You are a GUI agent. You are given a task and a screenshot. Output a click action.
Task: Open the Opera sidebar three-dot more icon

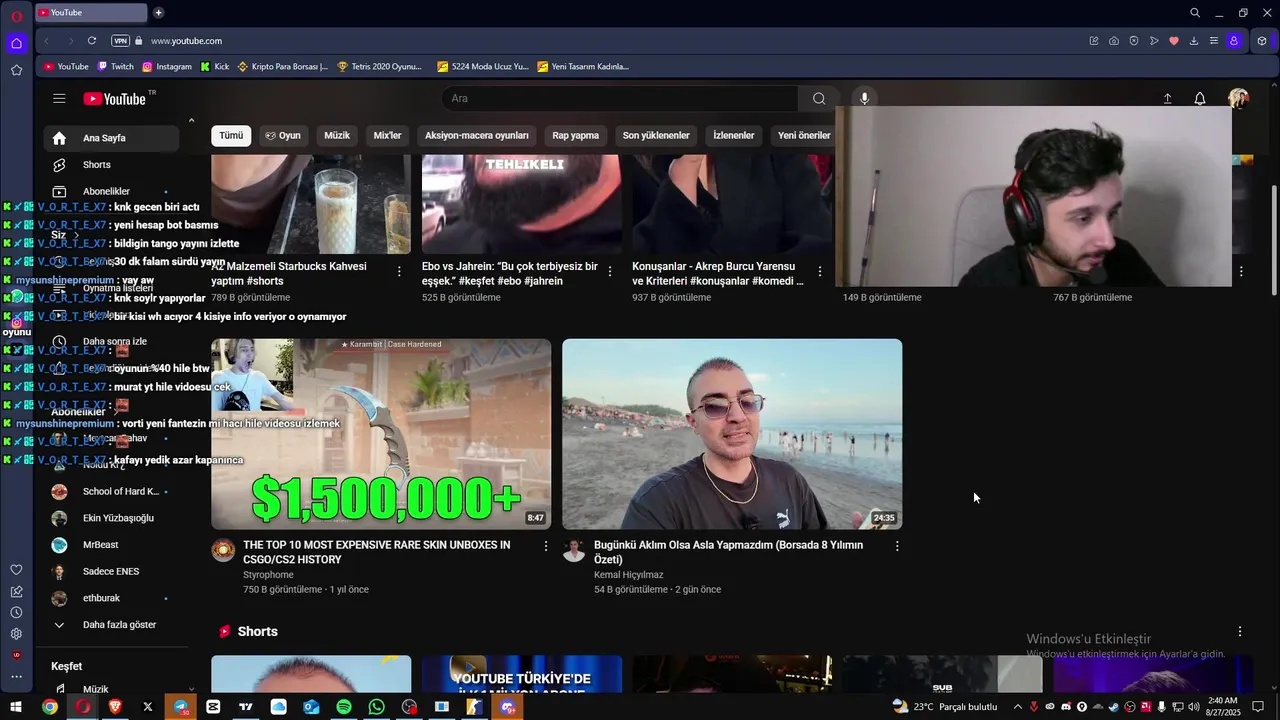[16, 677]
